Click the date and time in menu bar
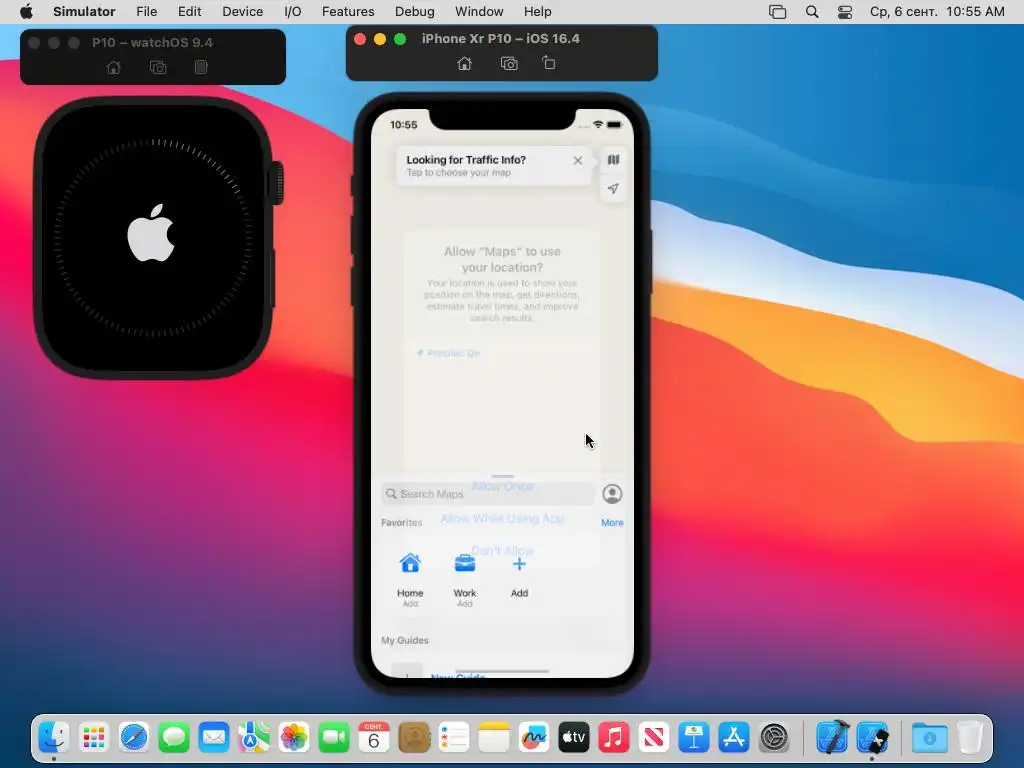The width and height of the screenshot is (1024, 768). [x=937, y=12]
